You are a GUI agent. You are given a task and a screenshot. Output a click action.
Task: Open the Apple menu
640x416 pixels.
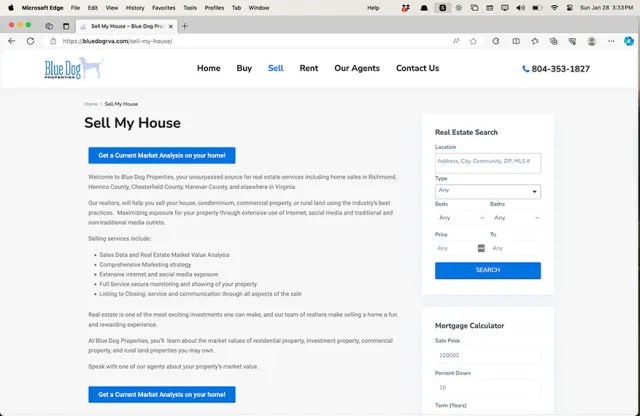(x=11, y=8)
